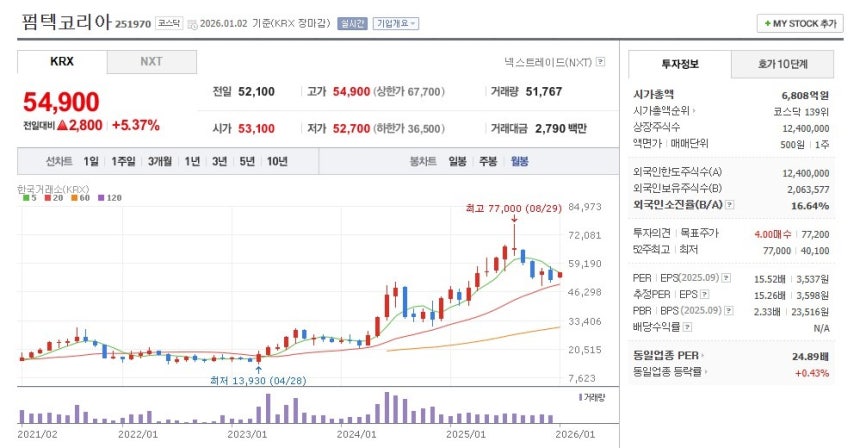The width and height of the screenshot is (860, 448).
Task: Click the 거래량 value 51,767
Action: pos(544,92)
